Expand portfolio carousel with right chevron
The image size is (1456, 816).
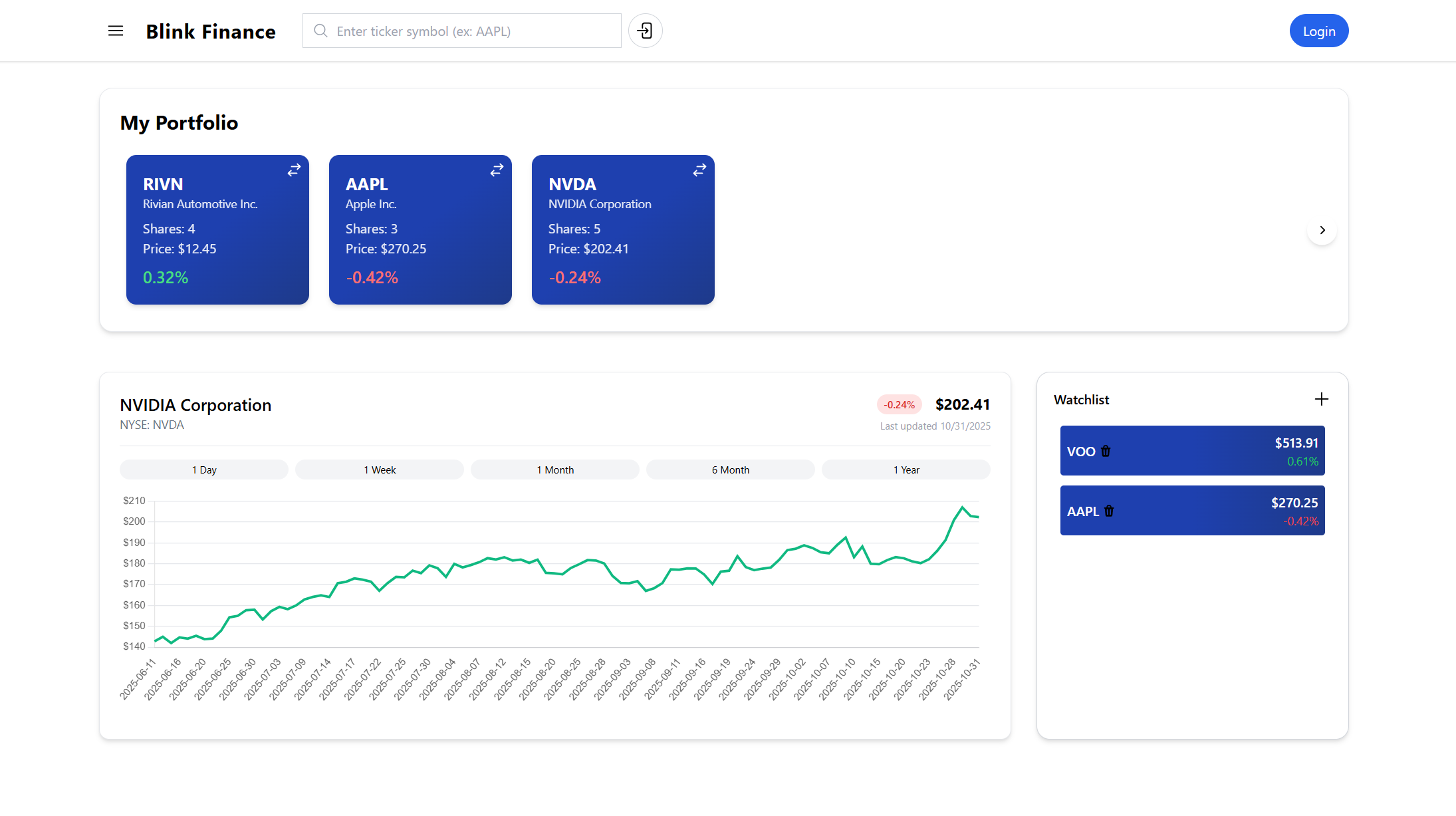click(x=1322, y=230)
